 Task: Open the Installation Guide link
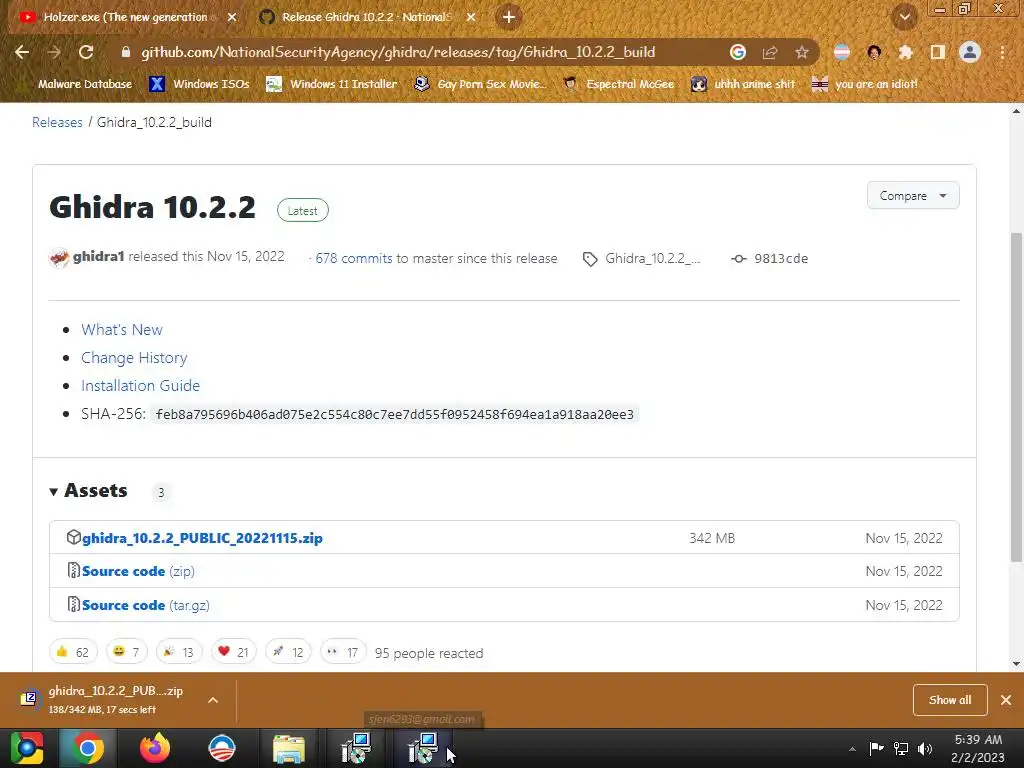pos(140,386)
